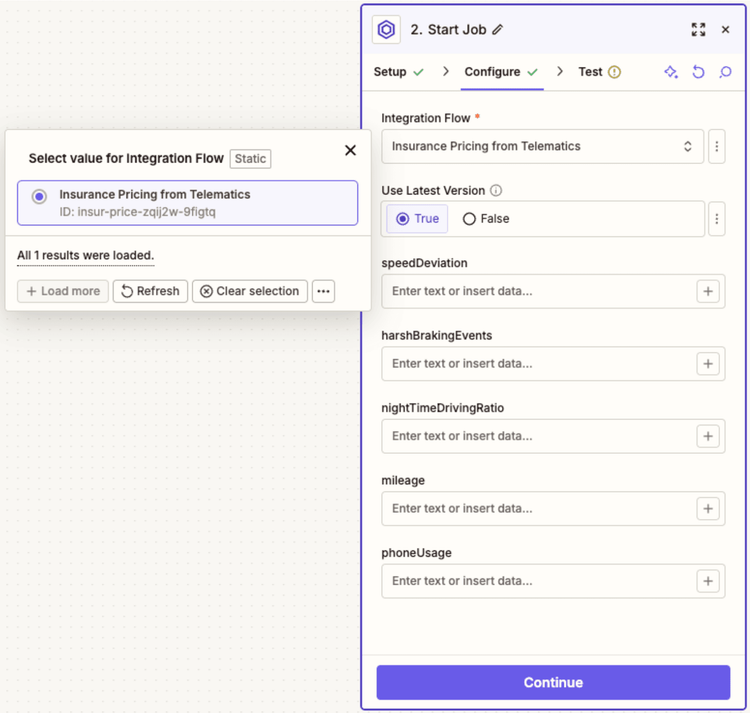Click the plus icon in the speedDeviation field

click(x=708, y=291)
